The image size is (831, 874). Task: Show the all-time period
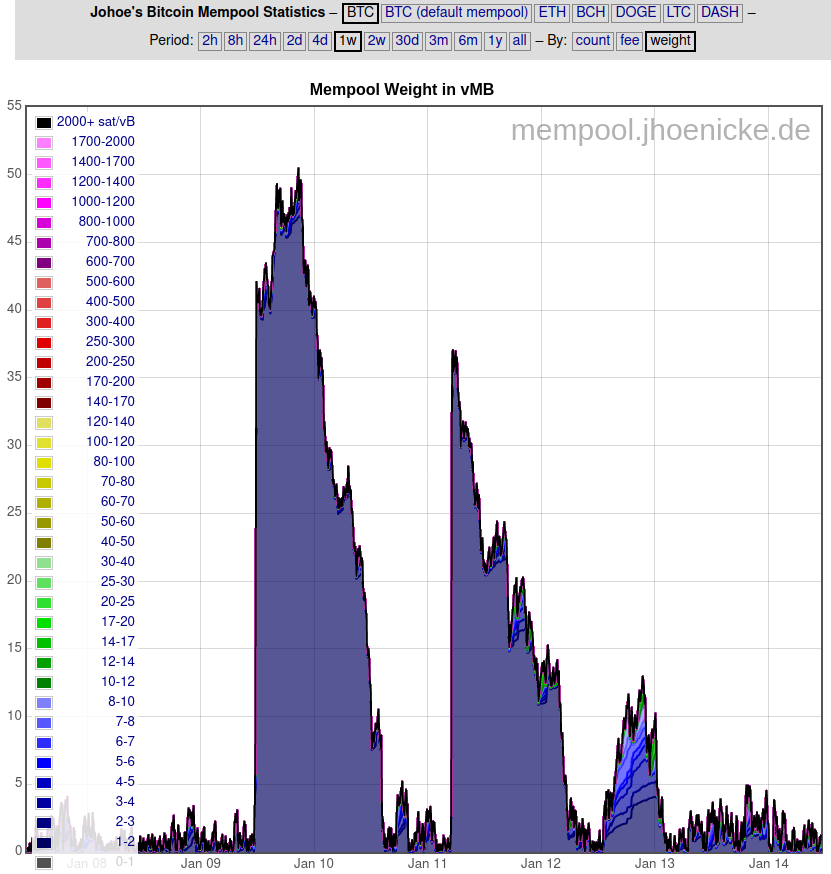tap(519, 41)
